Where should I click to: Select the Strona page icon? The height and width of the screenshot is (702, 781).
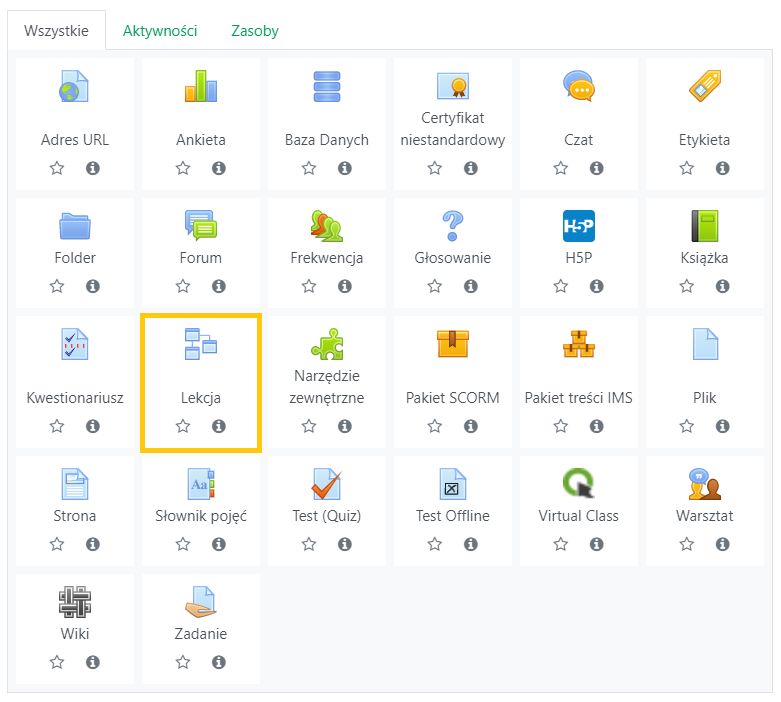75,484
